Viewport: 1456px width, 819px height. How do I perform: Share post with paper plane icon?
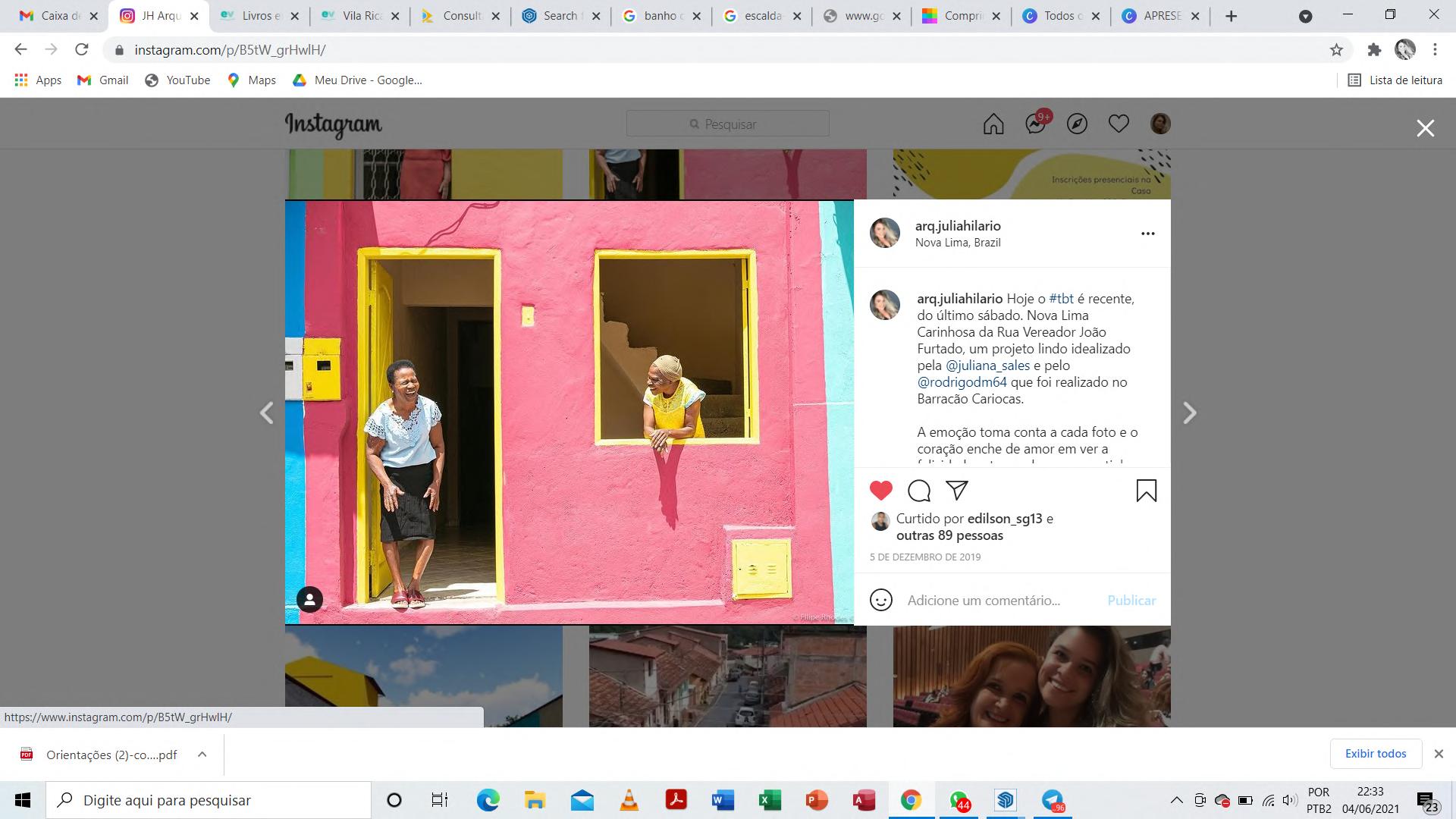pos(957,491)
